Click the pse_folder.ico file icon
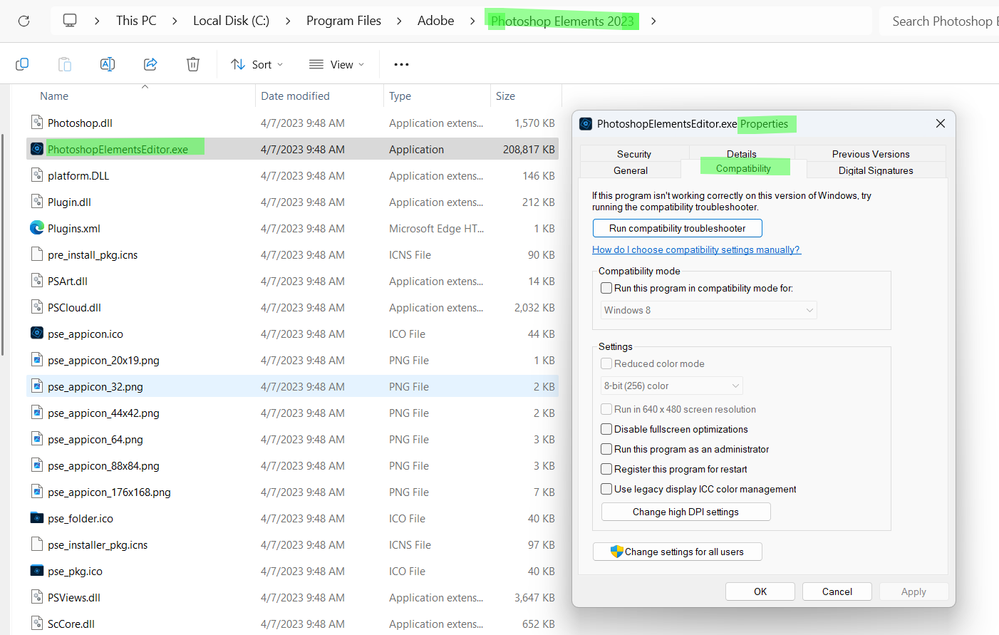 (x=37, y=518)
